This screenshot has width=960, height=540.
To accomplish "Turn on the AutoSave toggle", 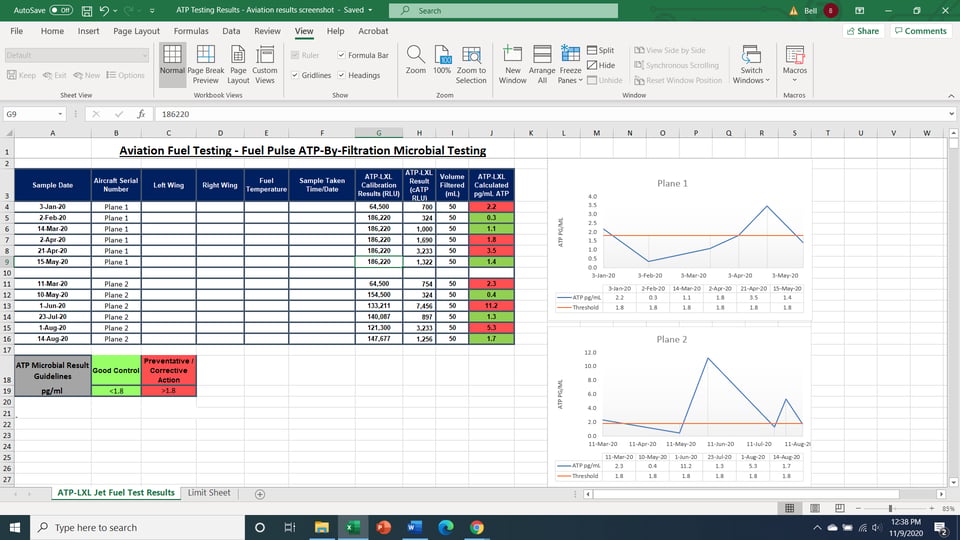I will tap(61, 10).
